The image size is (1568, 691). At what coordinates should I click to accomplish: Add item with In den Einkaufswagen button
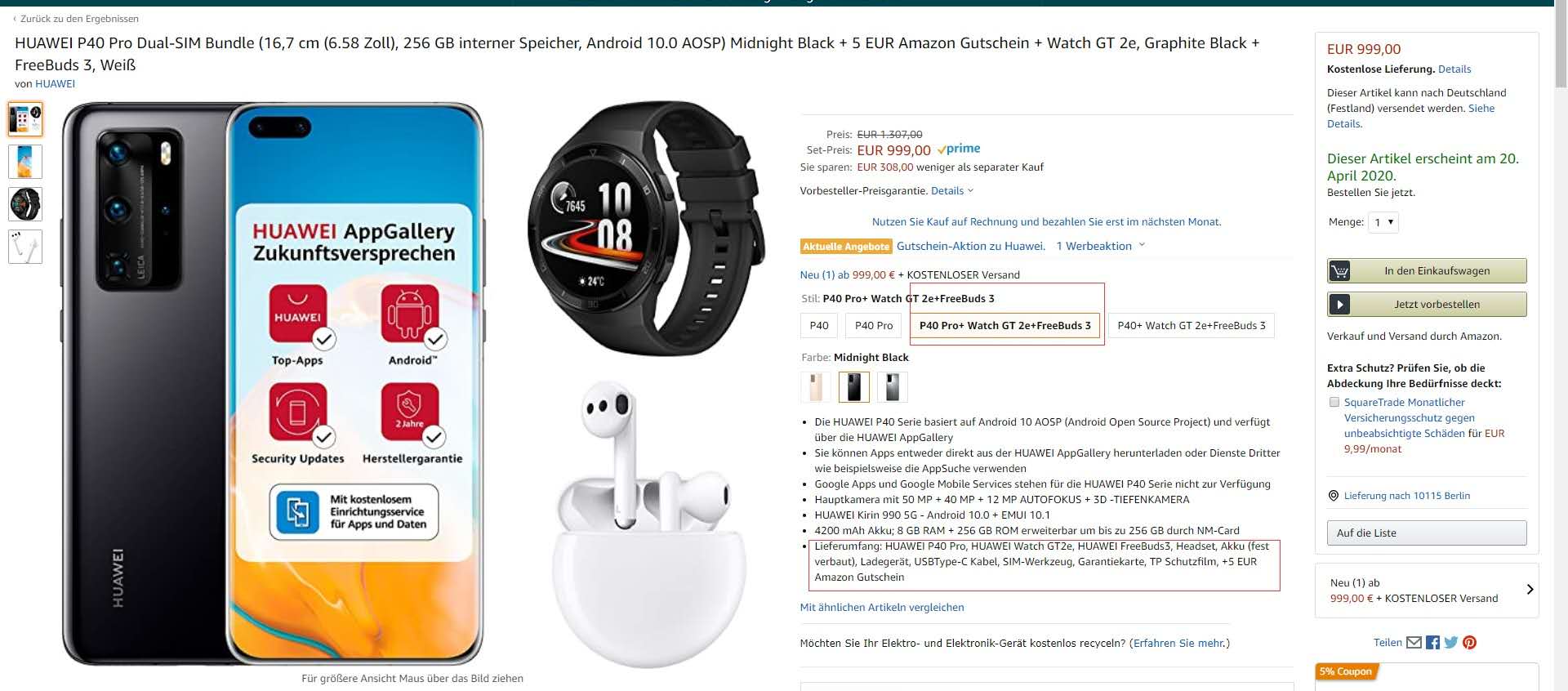tap(1427, 270)
